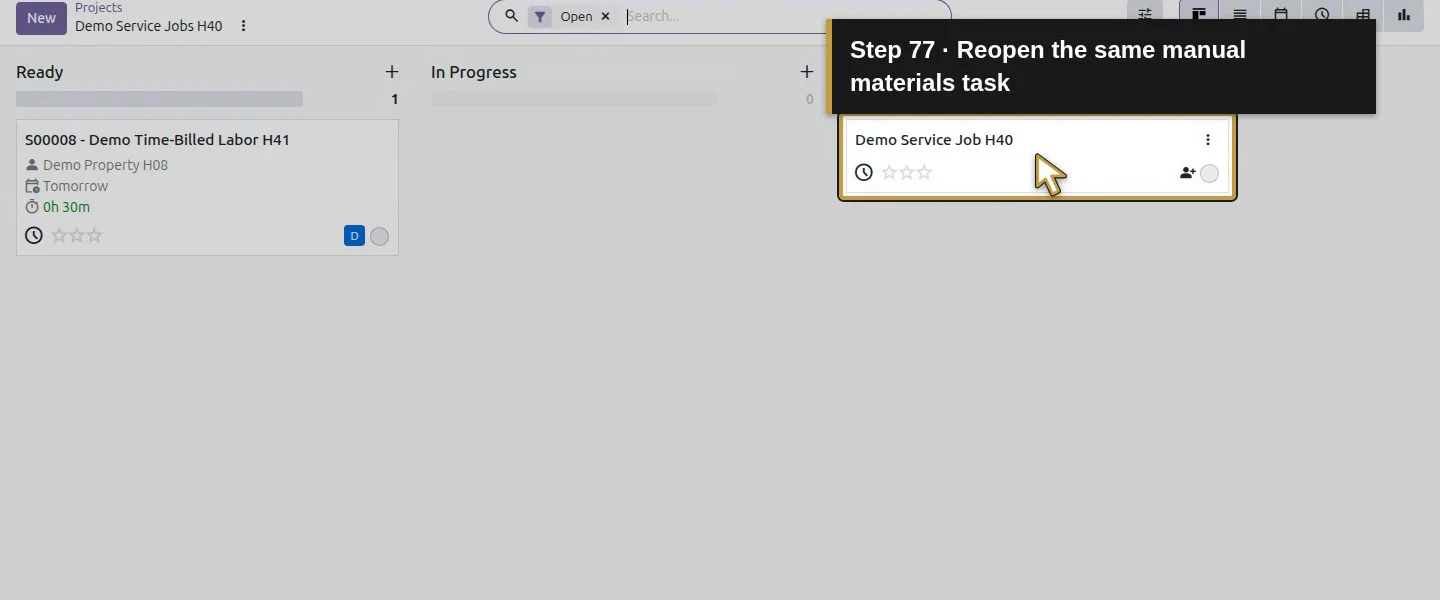The image size is (1440, 600).
Task: Open S00008 - Demo Time-Billed Labor H41 card
Action: 207,188
